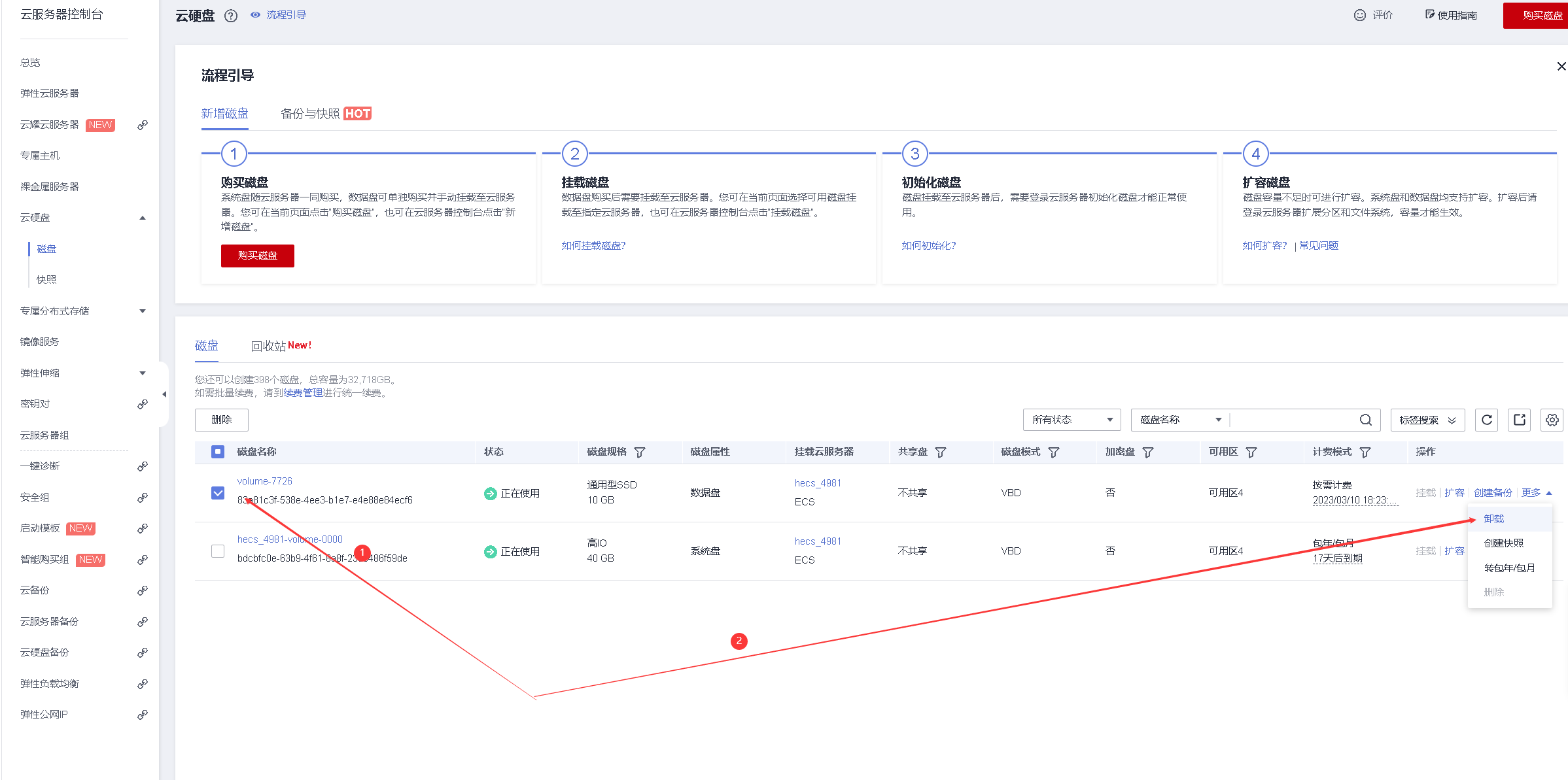This screenshot has width=1568, height=780.
Task: Click the red 购买磁盘 button in step 1
Action: pyautogui.click(x=257, y=256)
